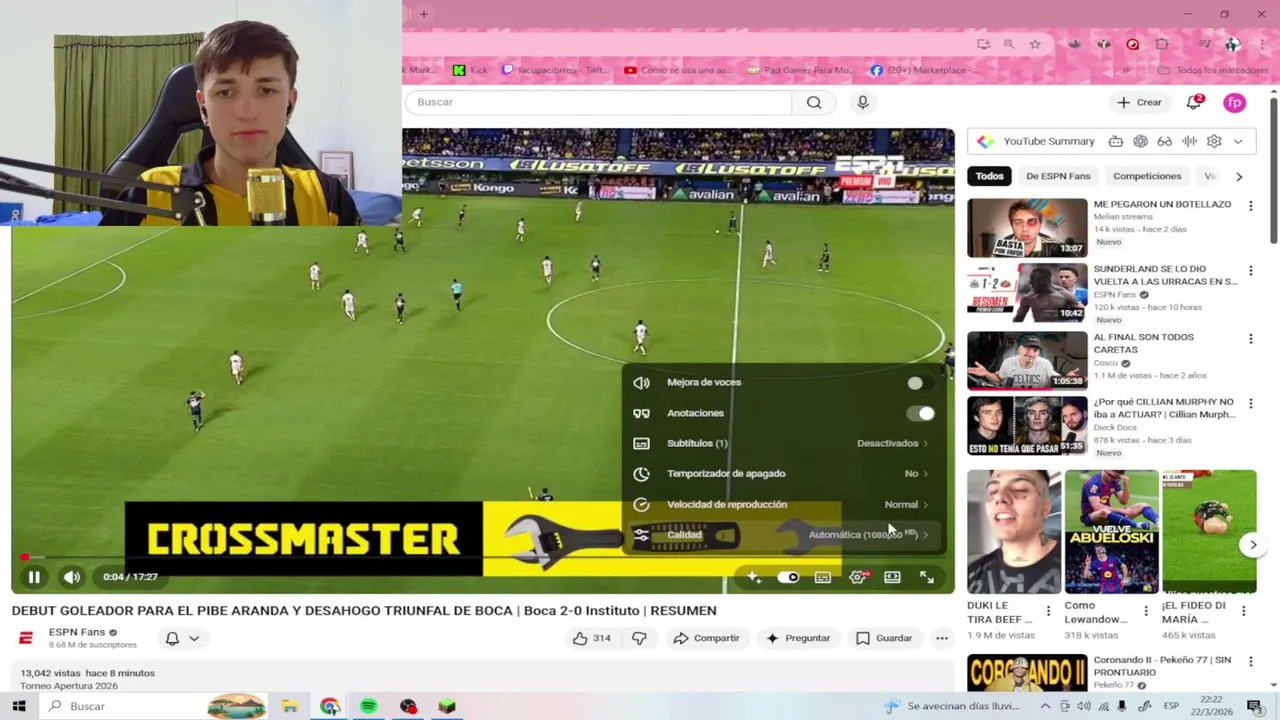Start voice search with the microphone icon
This screenshot has width=1280, height=720.
click(863, 102)
